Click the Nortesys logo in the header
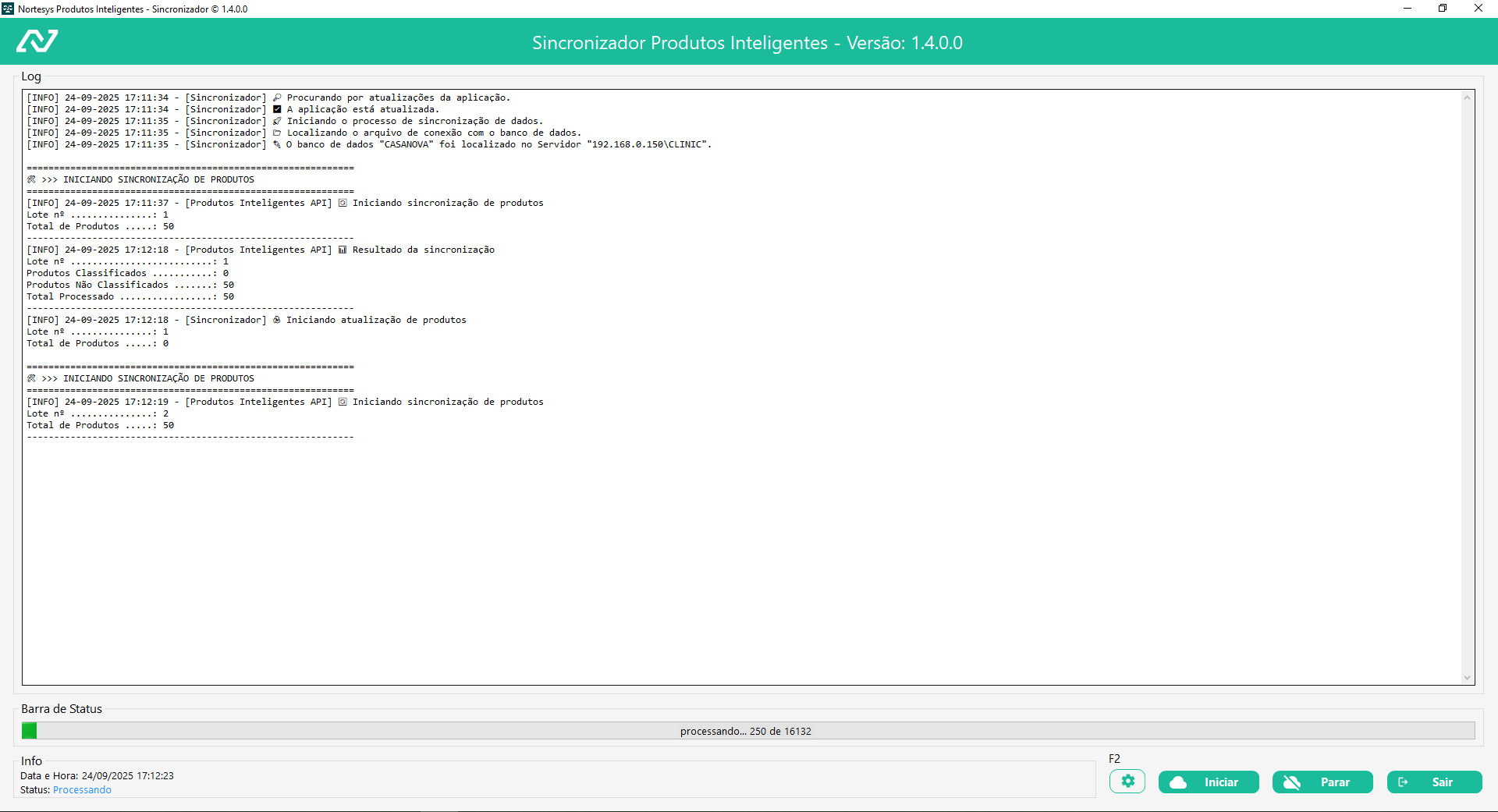This screenshot has height=812, width=1498. click(37, 41)
